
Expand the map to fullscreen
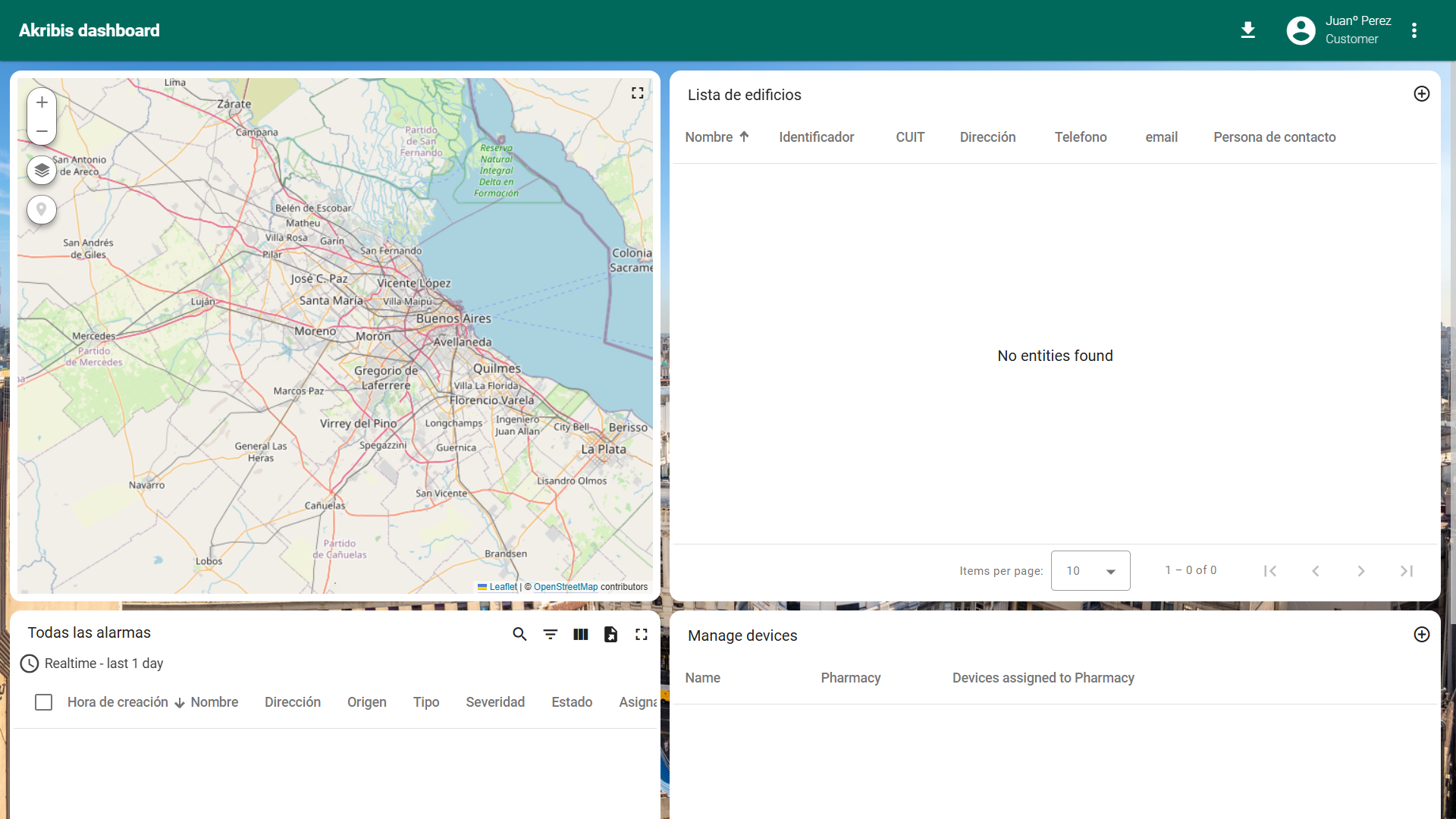click(637, 93)
